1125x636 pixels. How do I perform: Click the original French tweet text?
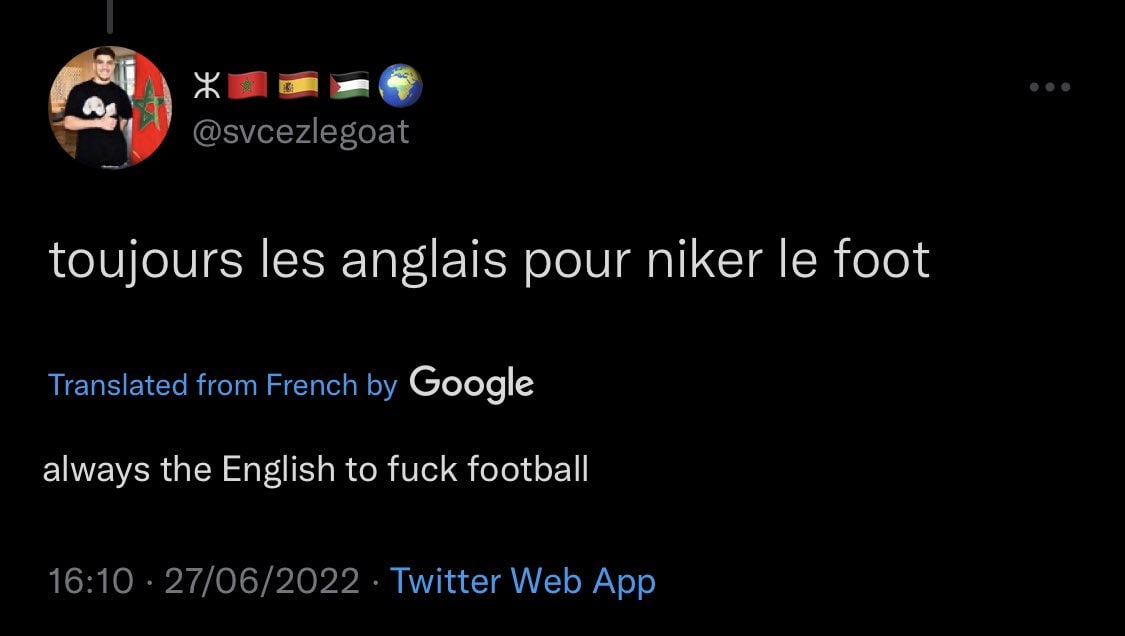[x=489, y=260]
